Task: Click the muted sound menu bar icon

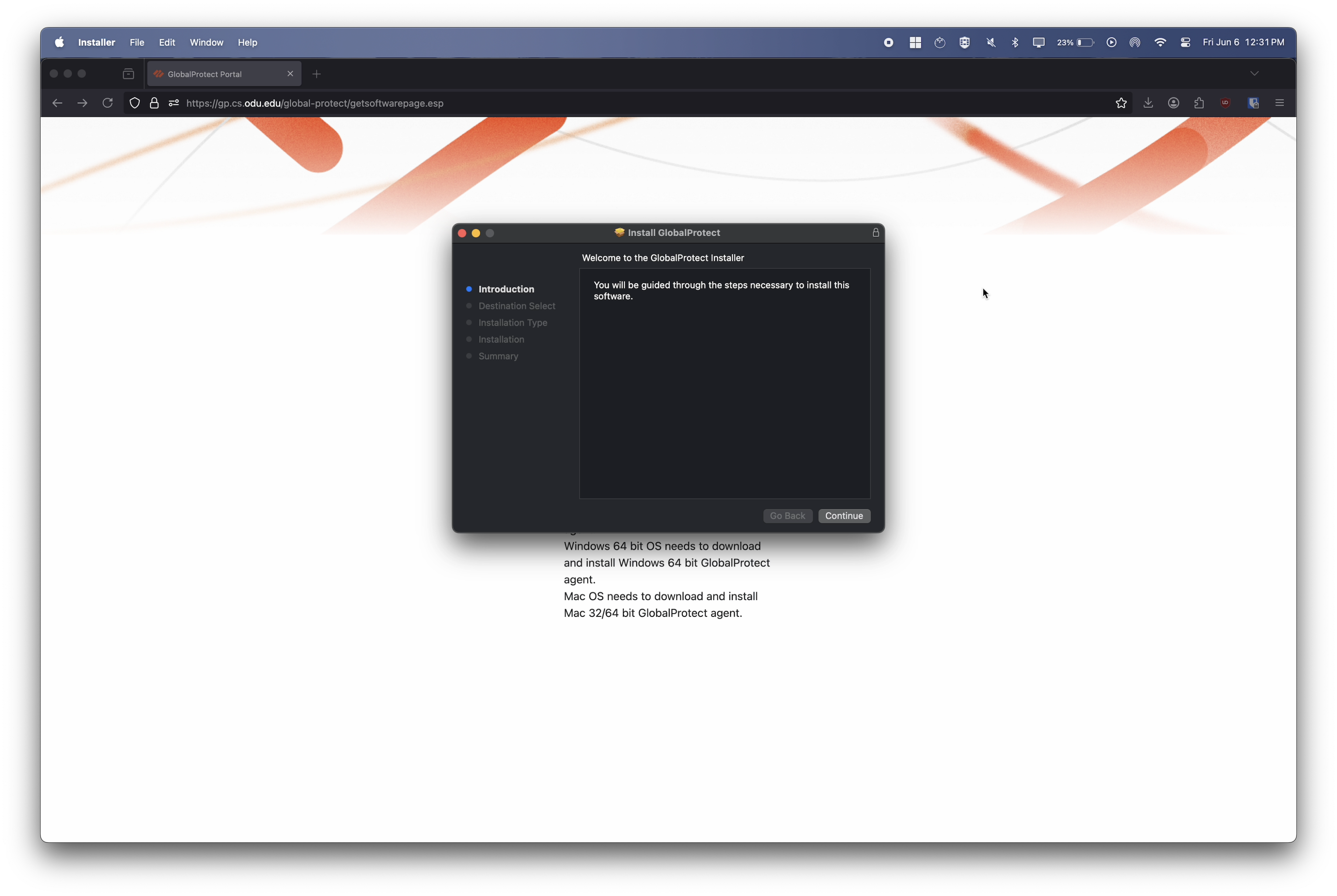Action: click(x=991, y=42)
